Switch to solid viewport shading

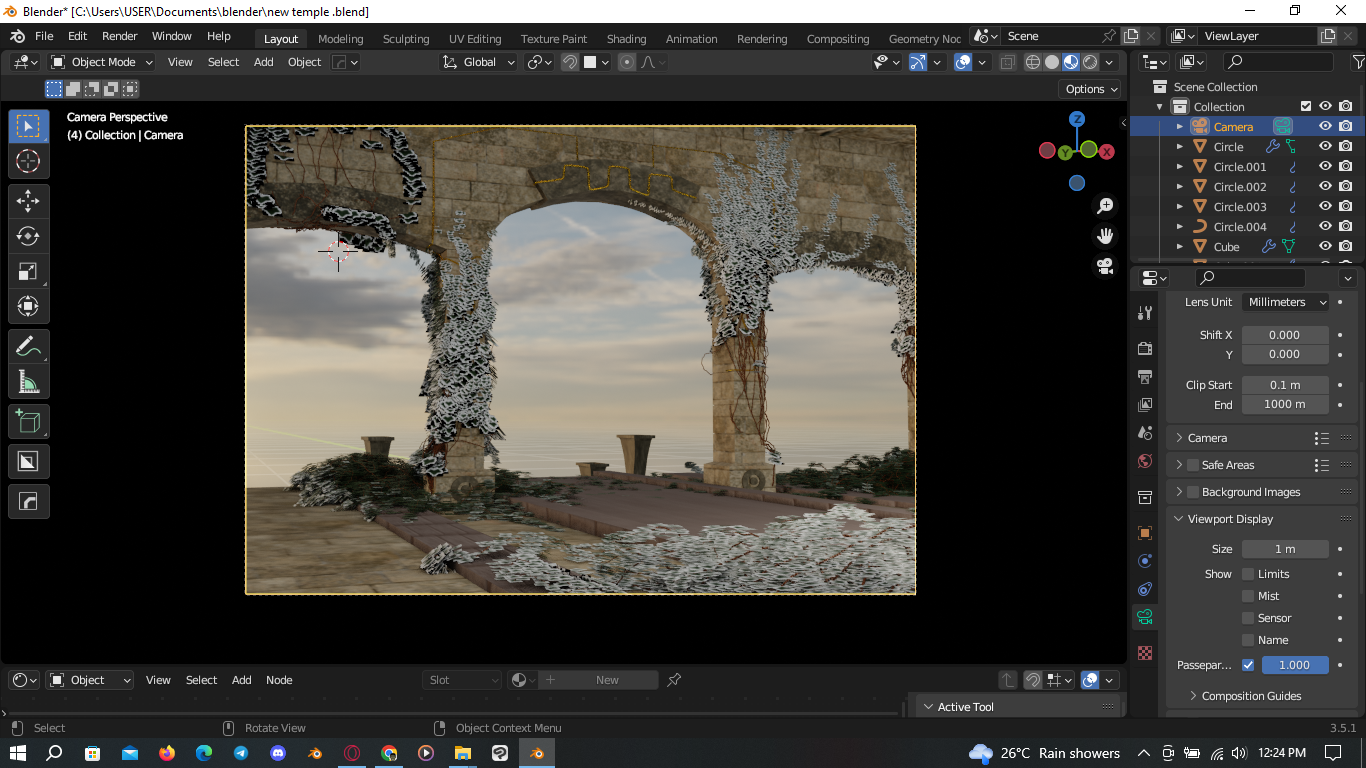[x=1052, y=62]
